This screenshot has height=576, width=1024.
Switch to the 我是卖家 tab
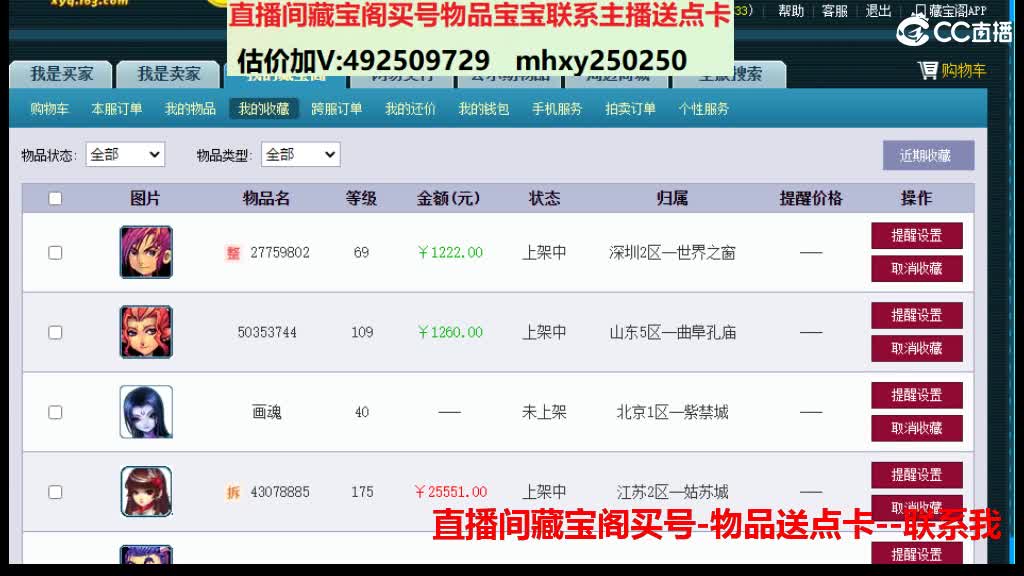[x=168, y=74]
